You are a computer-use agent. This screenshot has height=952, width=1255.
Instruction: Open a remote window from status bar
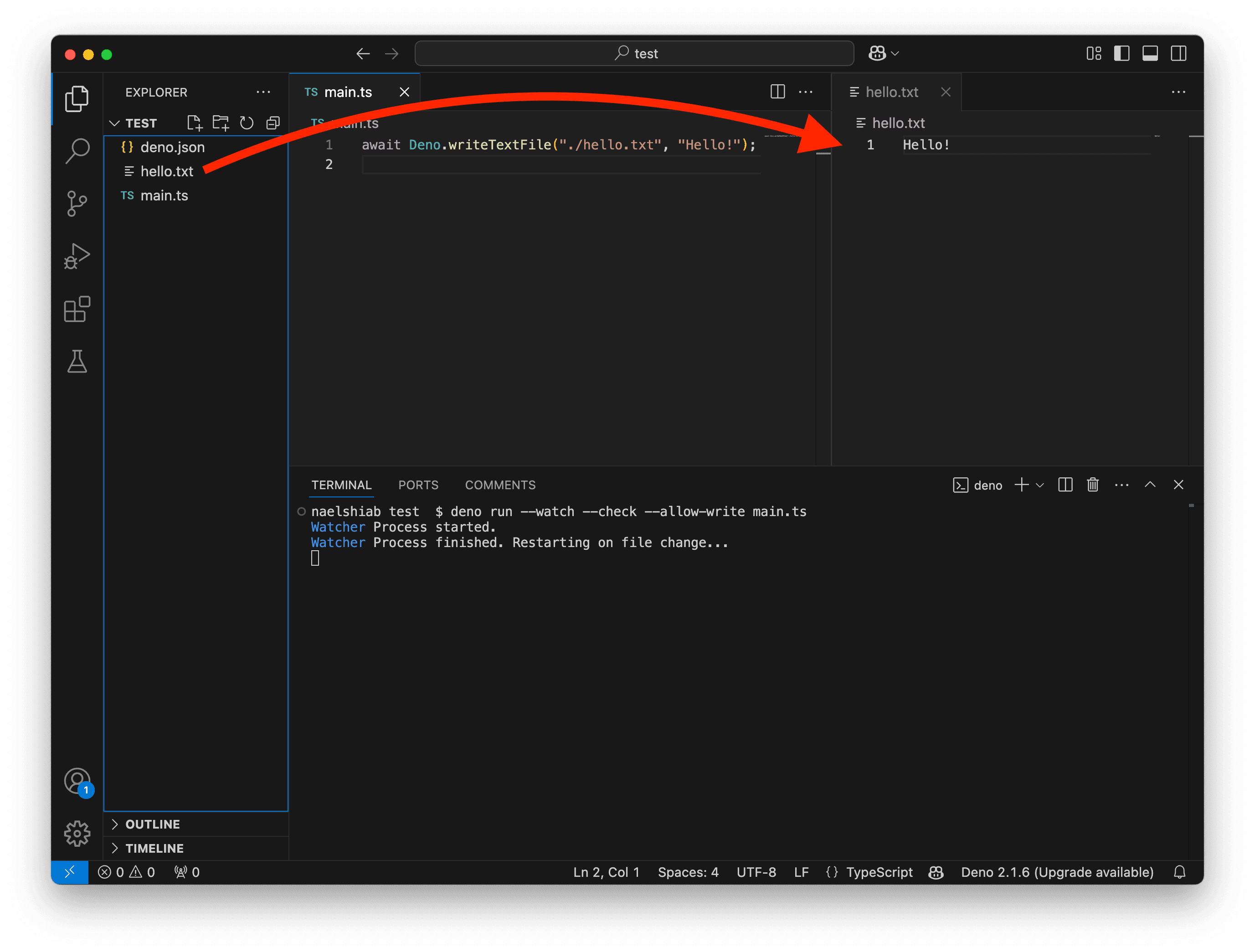pyautogui.click(x=70, y=872)
